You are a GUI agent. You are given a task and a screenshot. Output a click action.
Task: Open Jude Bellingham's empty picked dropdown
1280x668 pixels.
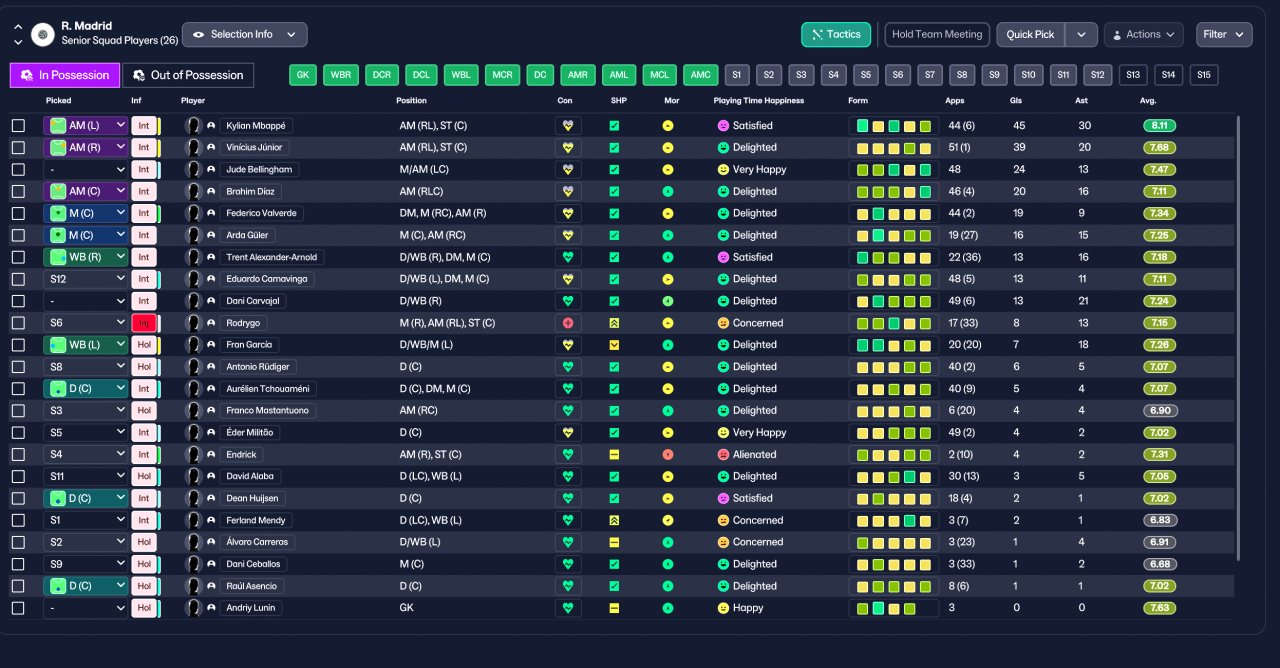86,170
